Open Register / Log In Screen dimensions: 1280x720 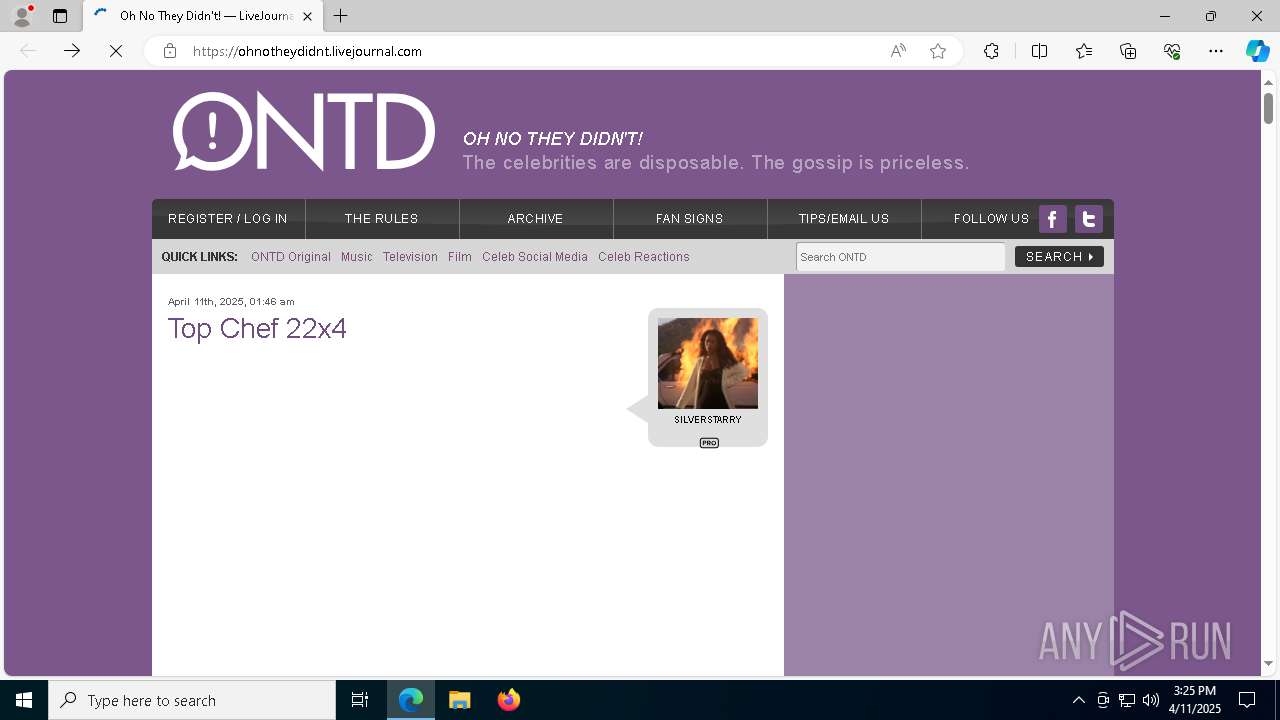pyautogui.click(x=228, y=219)
